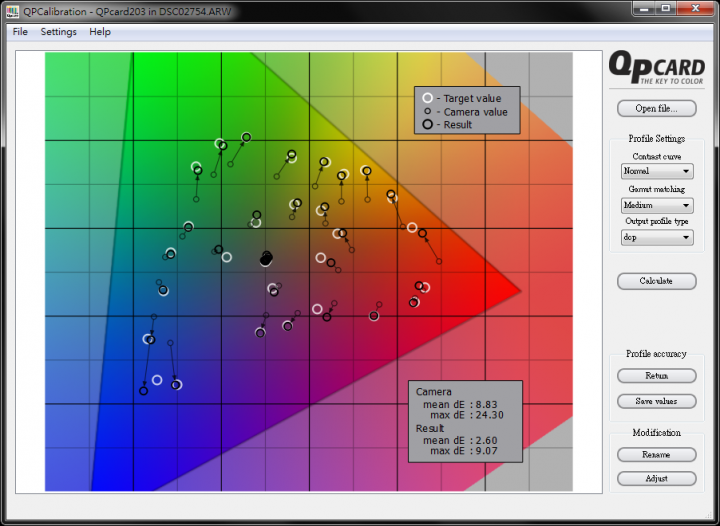Minimize the QPCalibration window

(x=644, y=9)
